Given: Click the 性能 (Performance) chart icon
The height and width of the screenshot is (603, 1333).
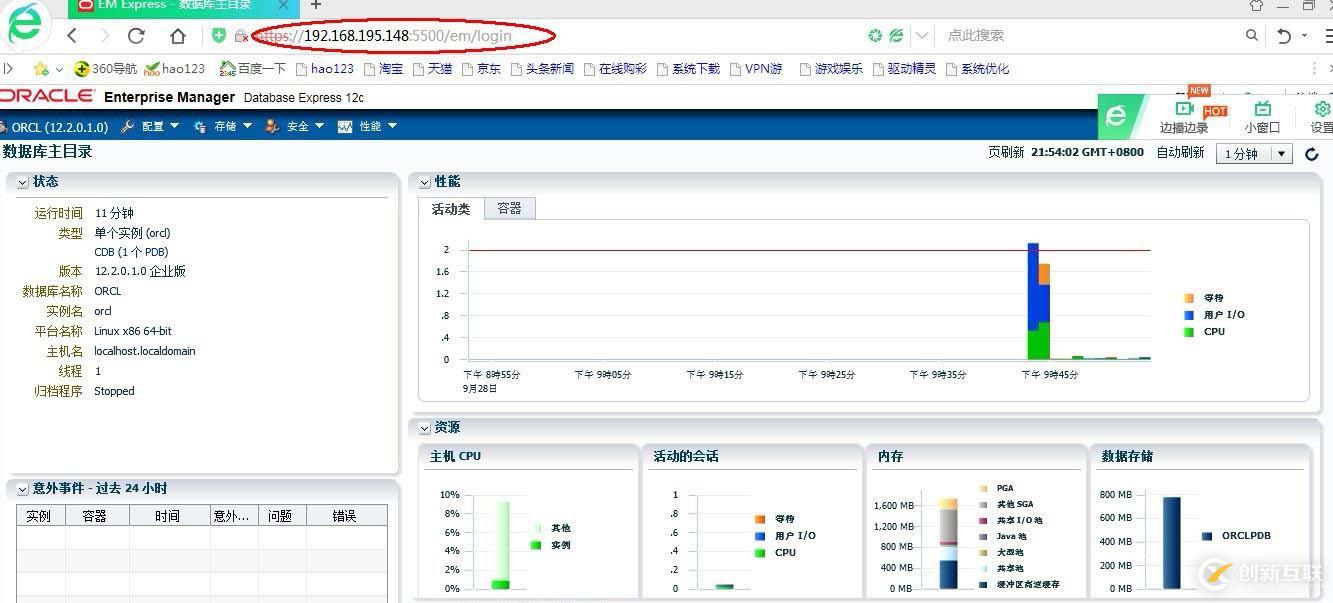Looking at the screenshot, I should coord(345,125).
